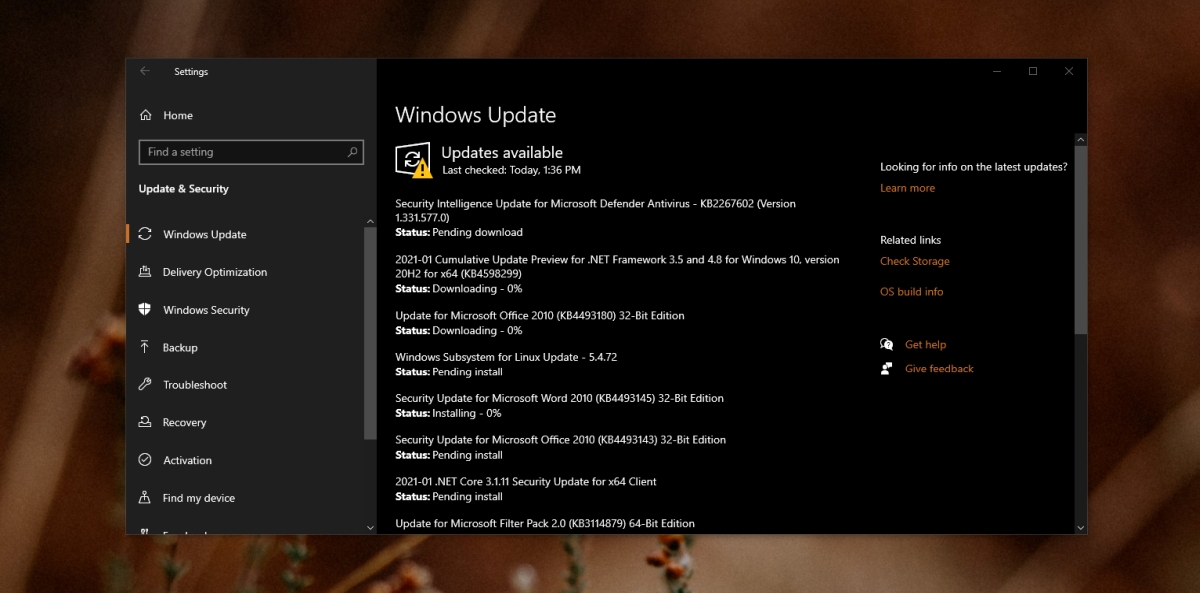The width and height of the screenshot is (1200, 593).
Task: Click the Updates available status text
Action: click(502, 153)
